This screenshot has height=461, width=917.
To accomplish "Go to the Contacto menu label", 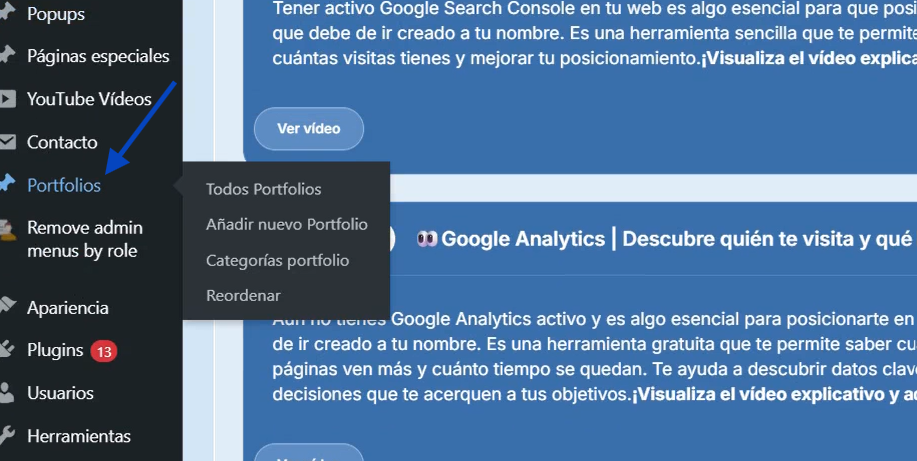I will point(62,142).
